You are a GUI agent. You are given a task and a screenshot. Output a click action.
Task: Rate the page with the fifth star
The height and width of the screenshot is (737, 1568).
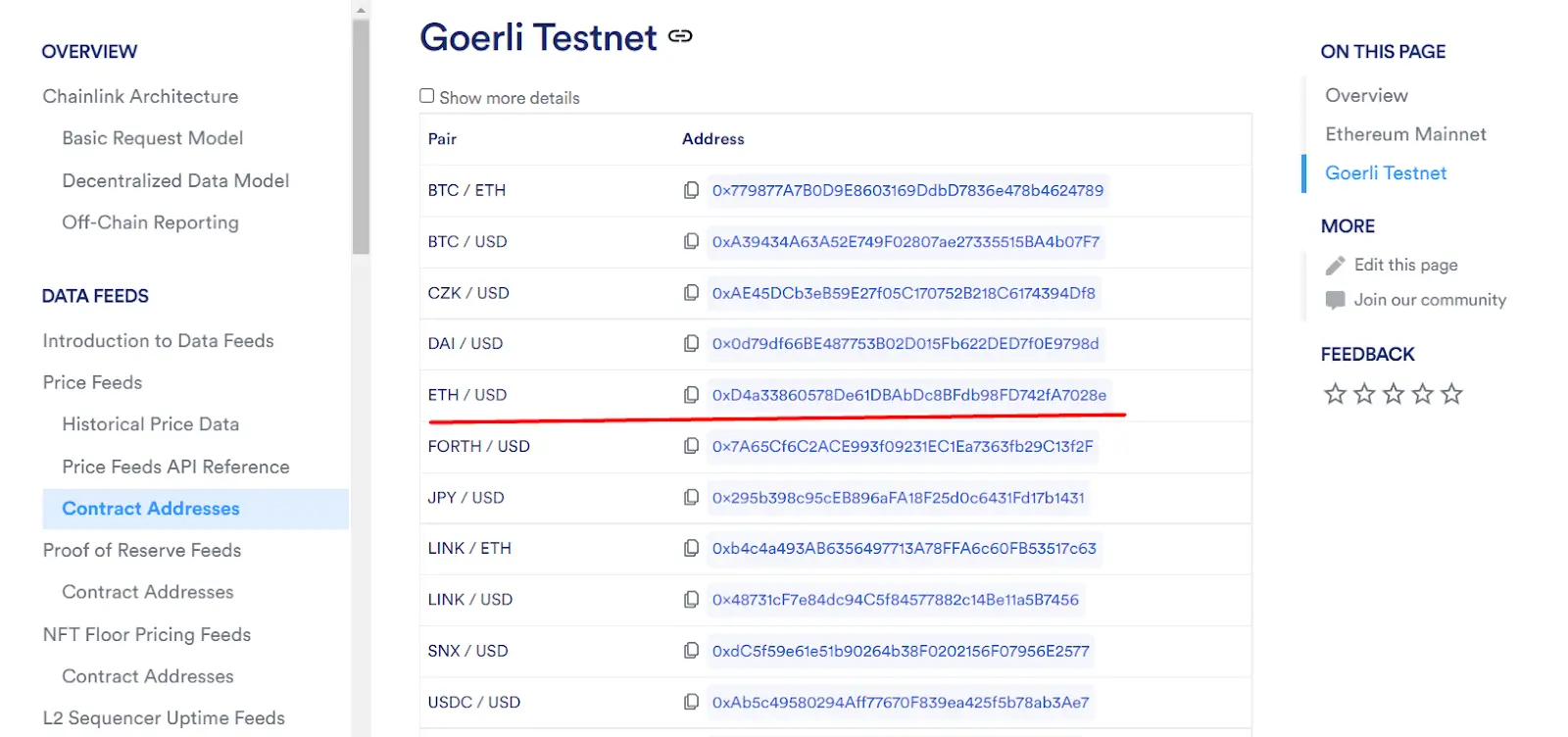pyautogui.click(x=1452, y=394)
